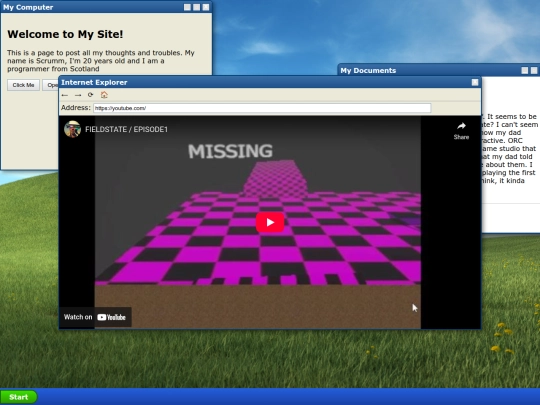Click the Address: label

point(76,108)
